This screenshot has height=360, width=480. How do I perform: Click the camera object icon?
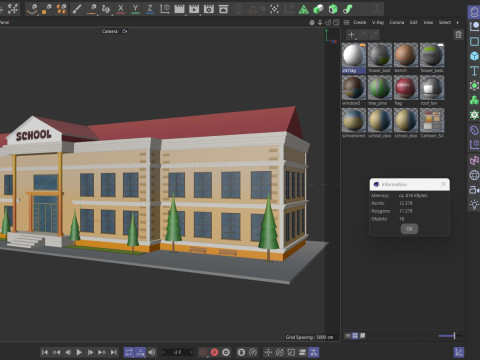[x=474, y=190]
